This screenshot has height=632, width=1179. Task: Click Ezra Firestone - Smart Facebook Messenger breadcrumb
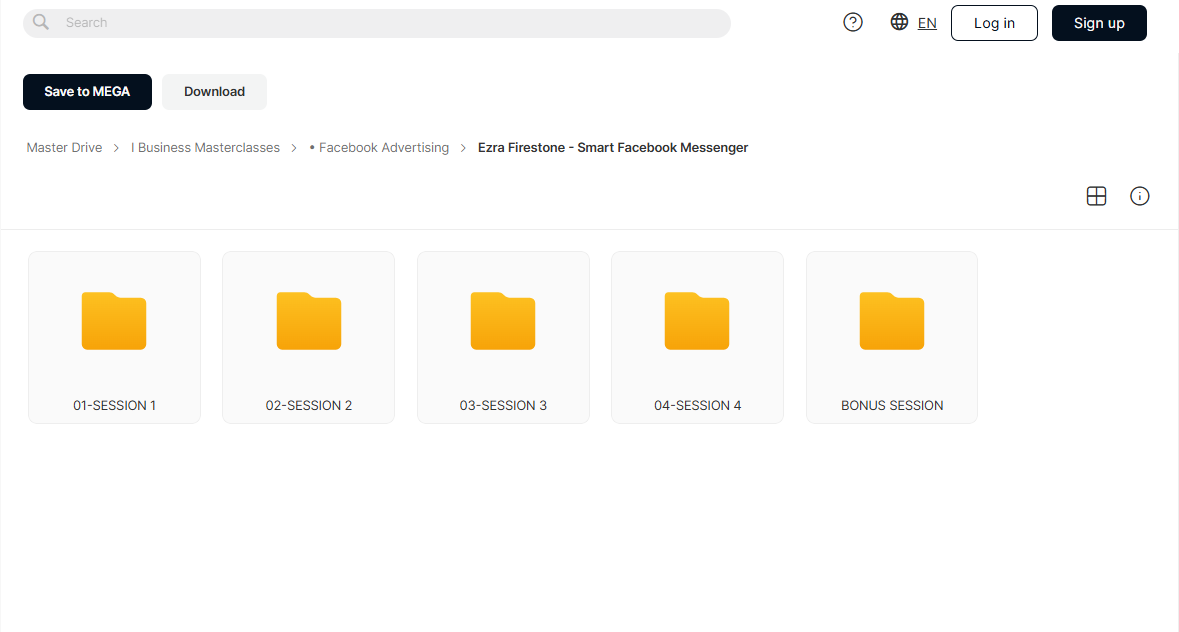pyautogui.click(x=613, y=148)
